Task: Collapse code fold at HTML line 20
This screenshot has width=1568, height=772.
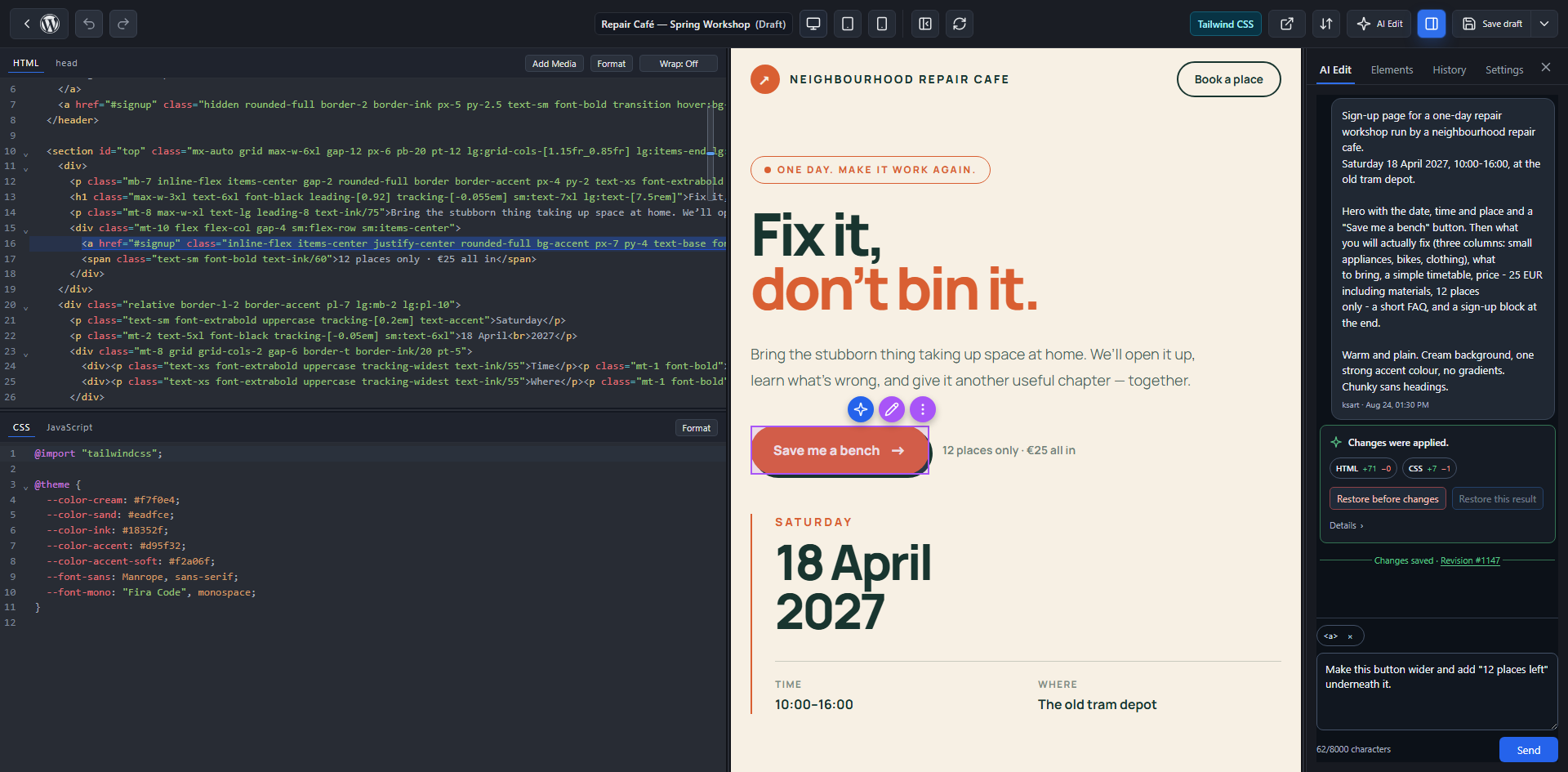Action: click(25, 307)
